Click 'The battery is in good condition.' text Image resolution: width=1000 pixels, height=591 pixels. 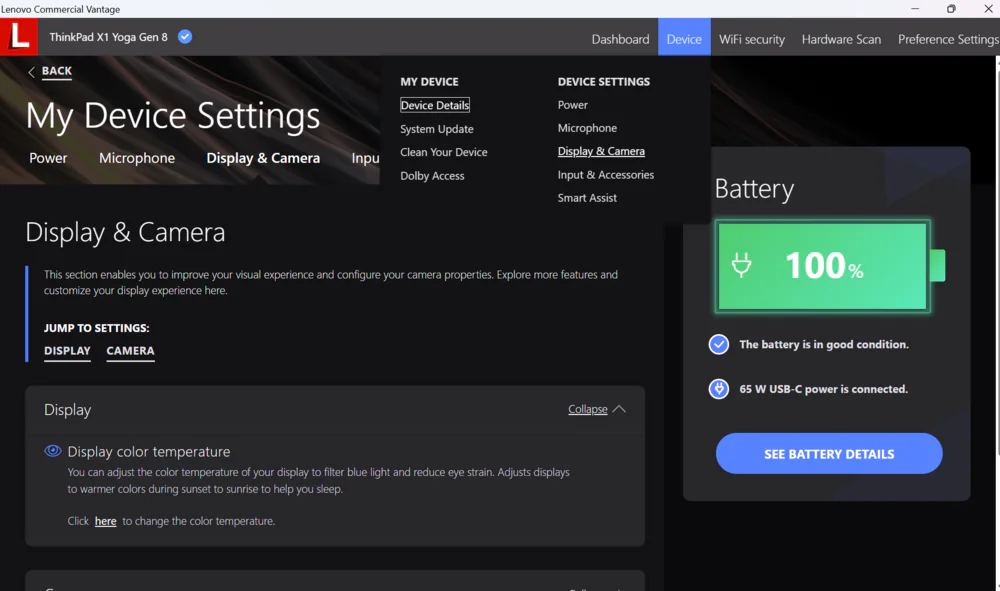click(824, 344)
